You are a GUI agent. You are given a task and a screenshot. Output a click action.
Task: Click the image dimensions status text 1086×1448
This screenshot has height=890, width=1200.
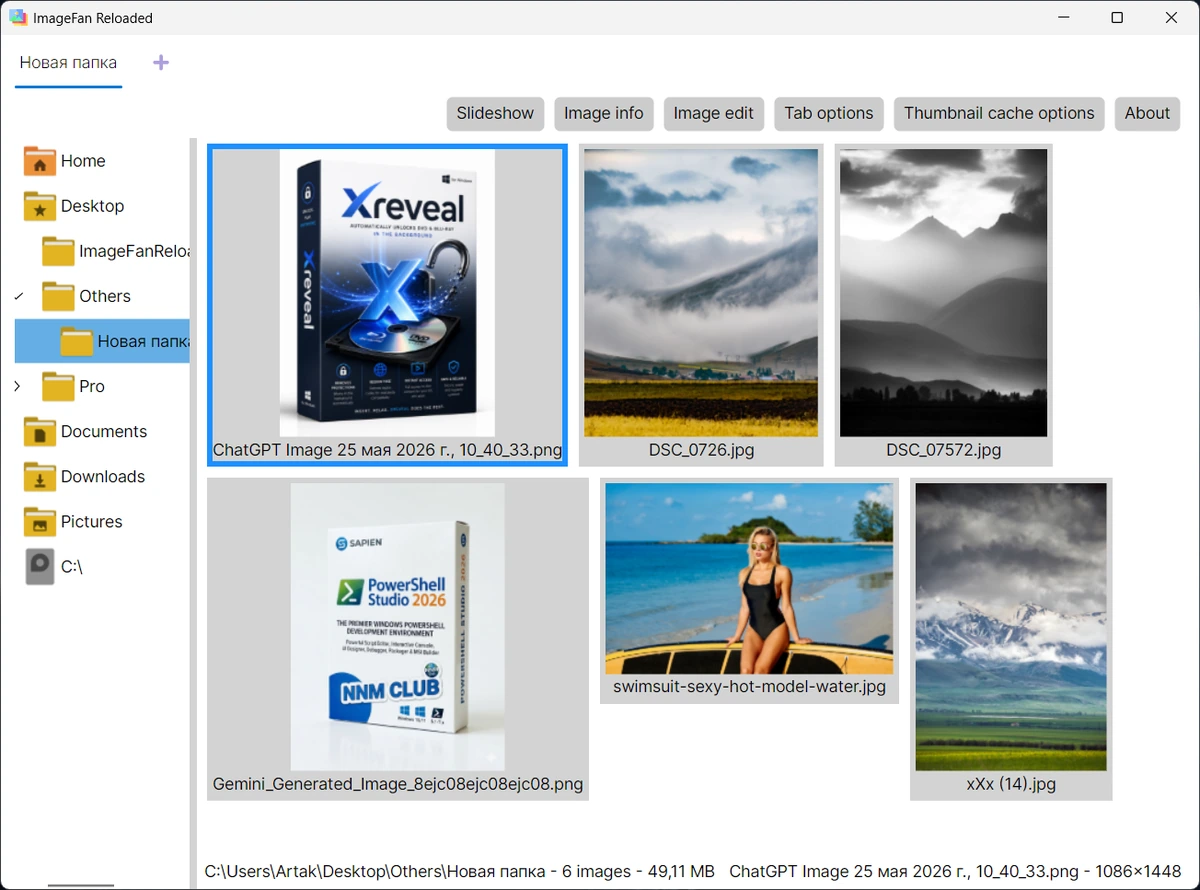tap(1136, 871)
